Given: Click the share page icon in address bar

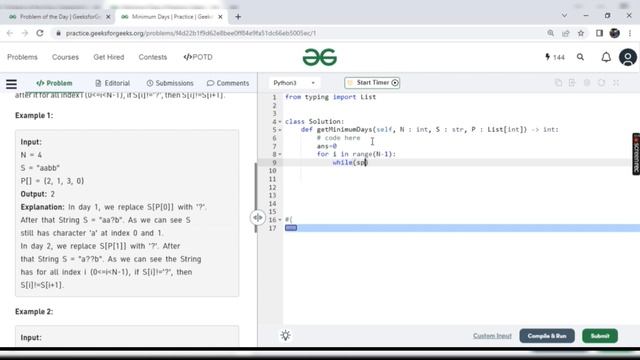Looking at the screenshot, I should [x=565, y=33].
